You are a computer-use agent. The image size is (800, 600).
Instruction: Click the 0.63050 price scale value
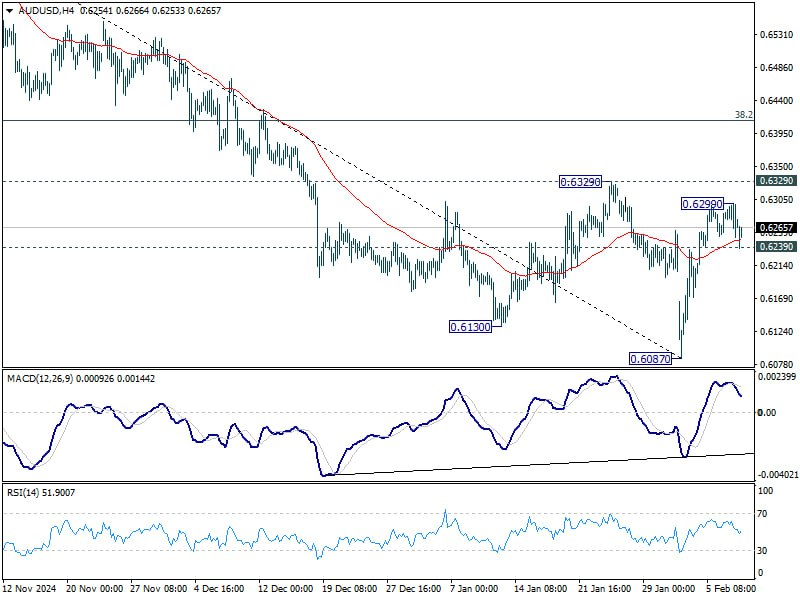tap(777, 199)
